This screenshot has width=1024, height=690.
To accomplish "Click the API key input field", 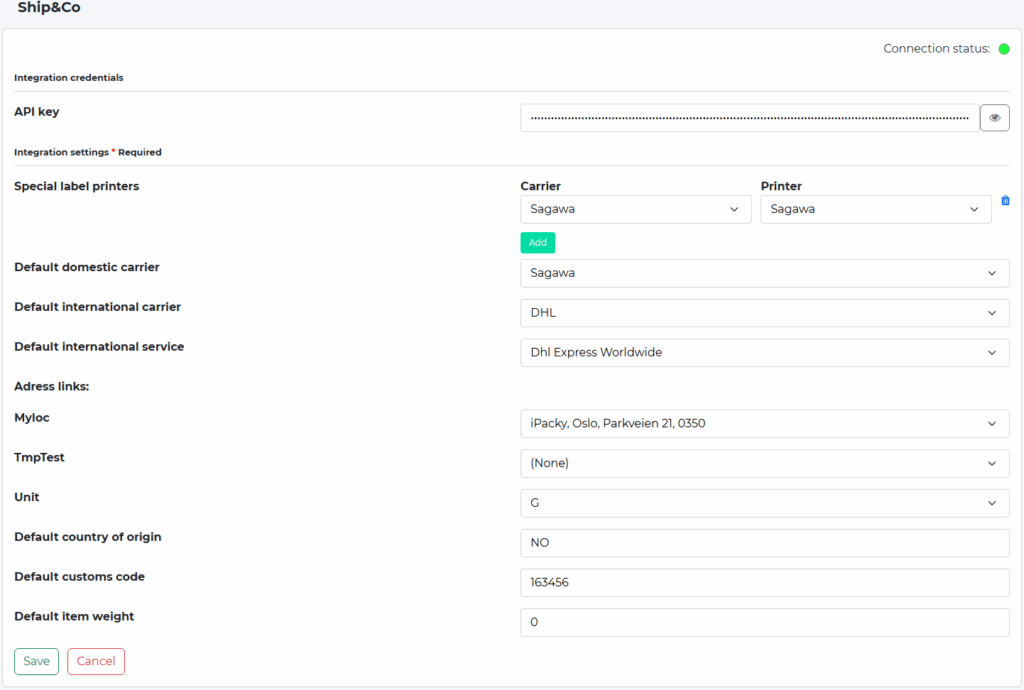I will [748, 117].
